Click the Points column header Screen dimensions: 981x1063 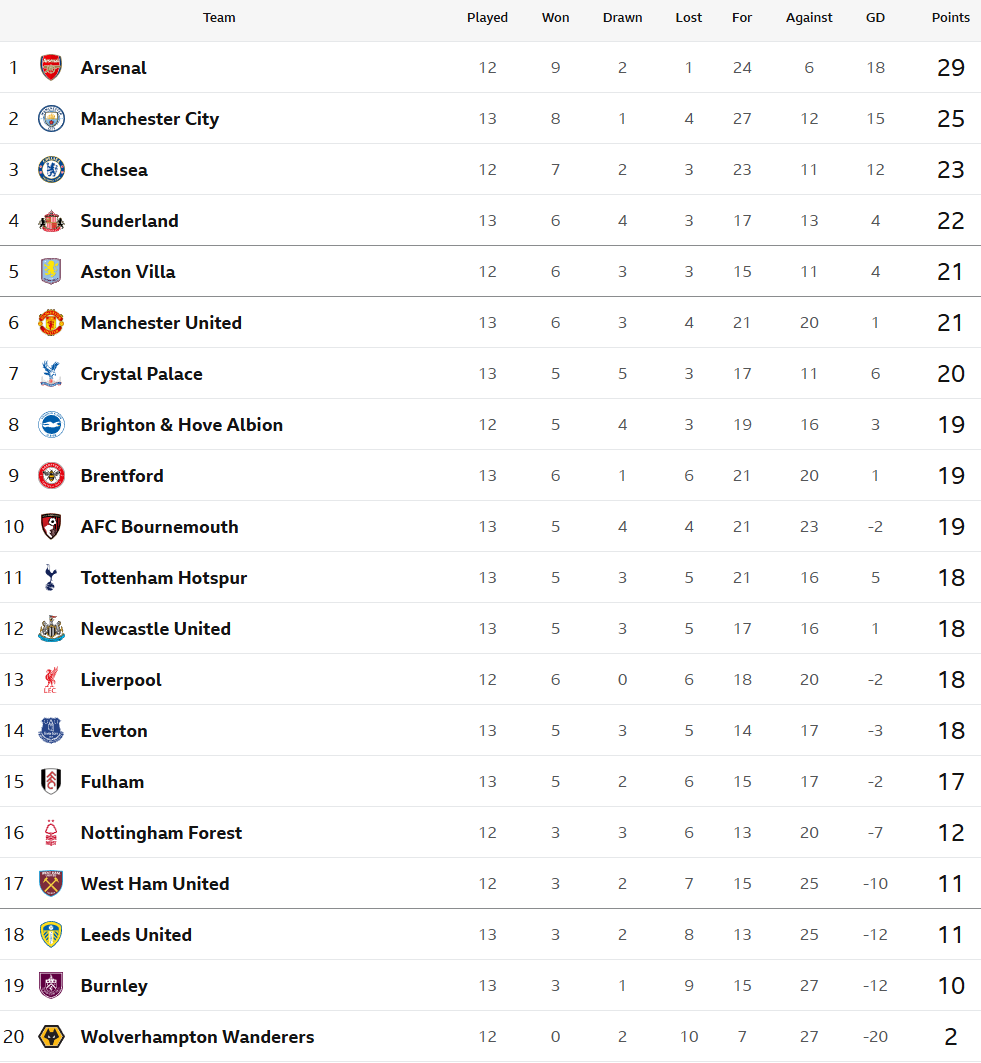click(950, 18)
